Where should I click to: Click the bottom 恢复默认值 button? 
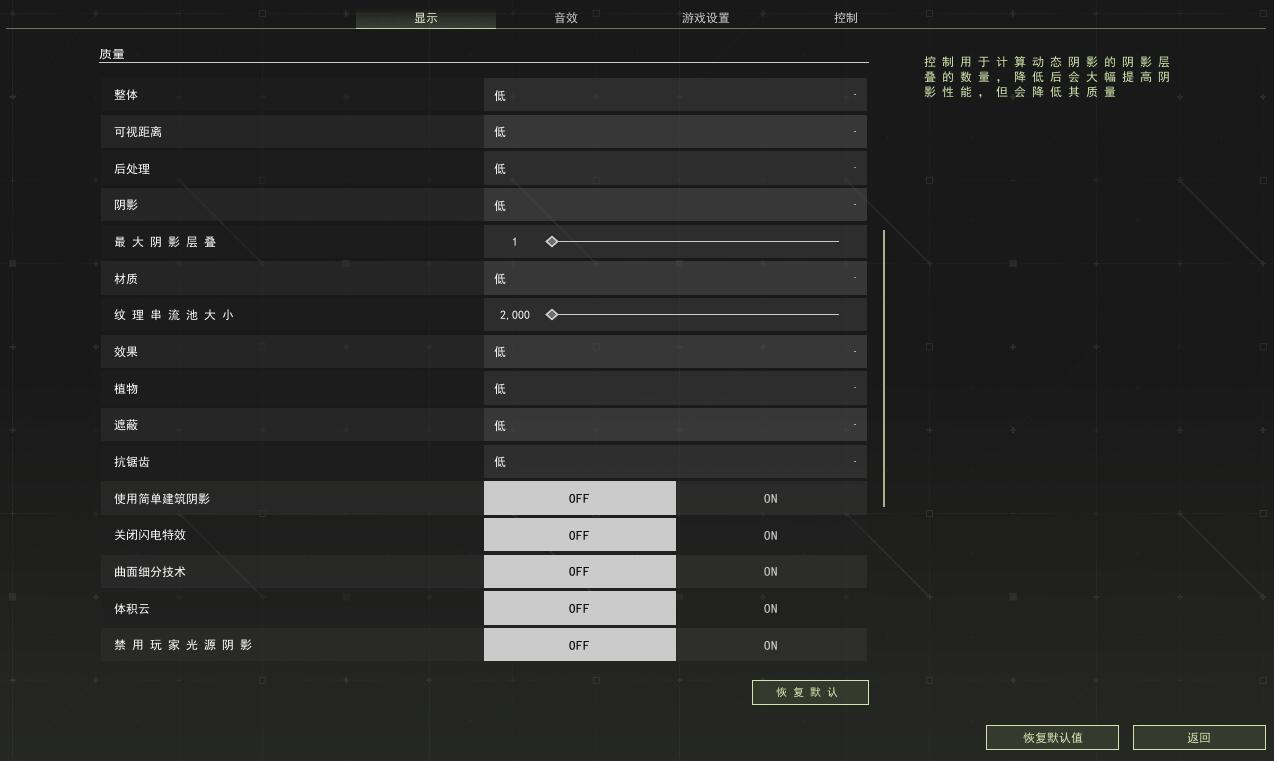coord(1052,738)
